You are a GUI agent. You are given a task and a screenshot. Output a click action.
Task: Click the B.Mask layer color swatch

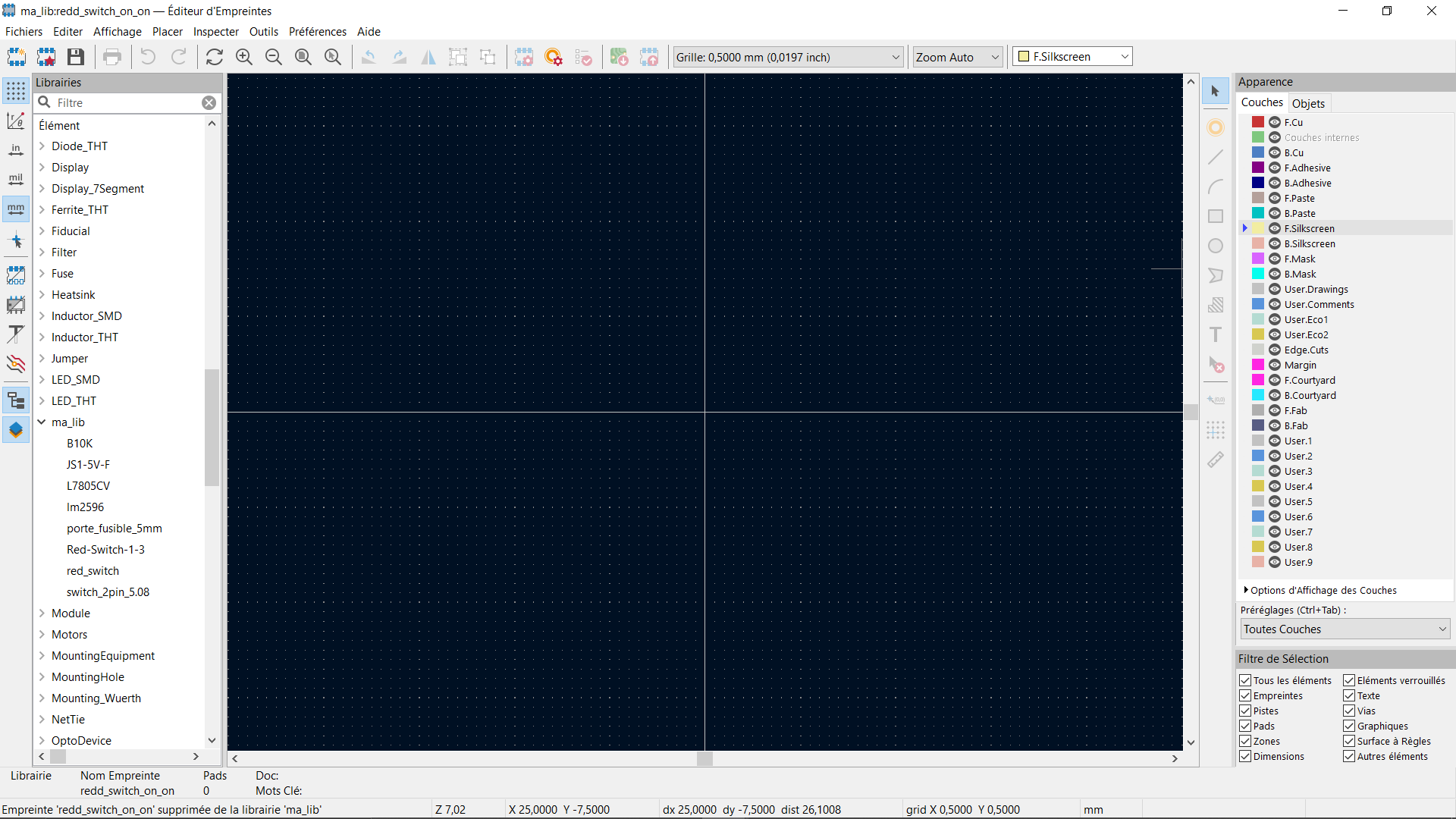pos(1258,274)
